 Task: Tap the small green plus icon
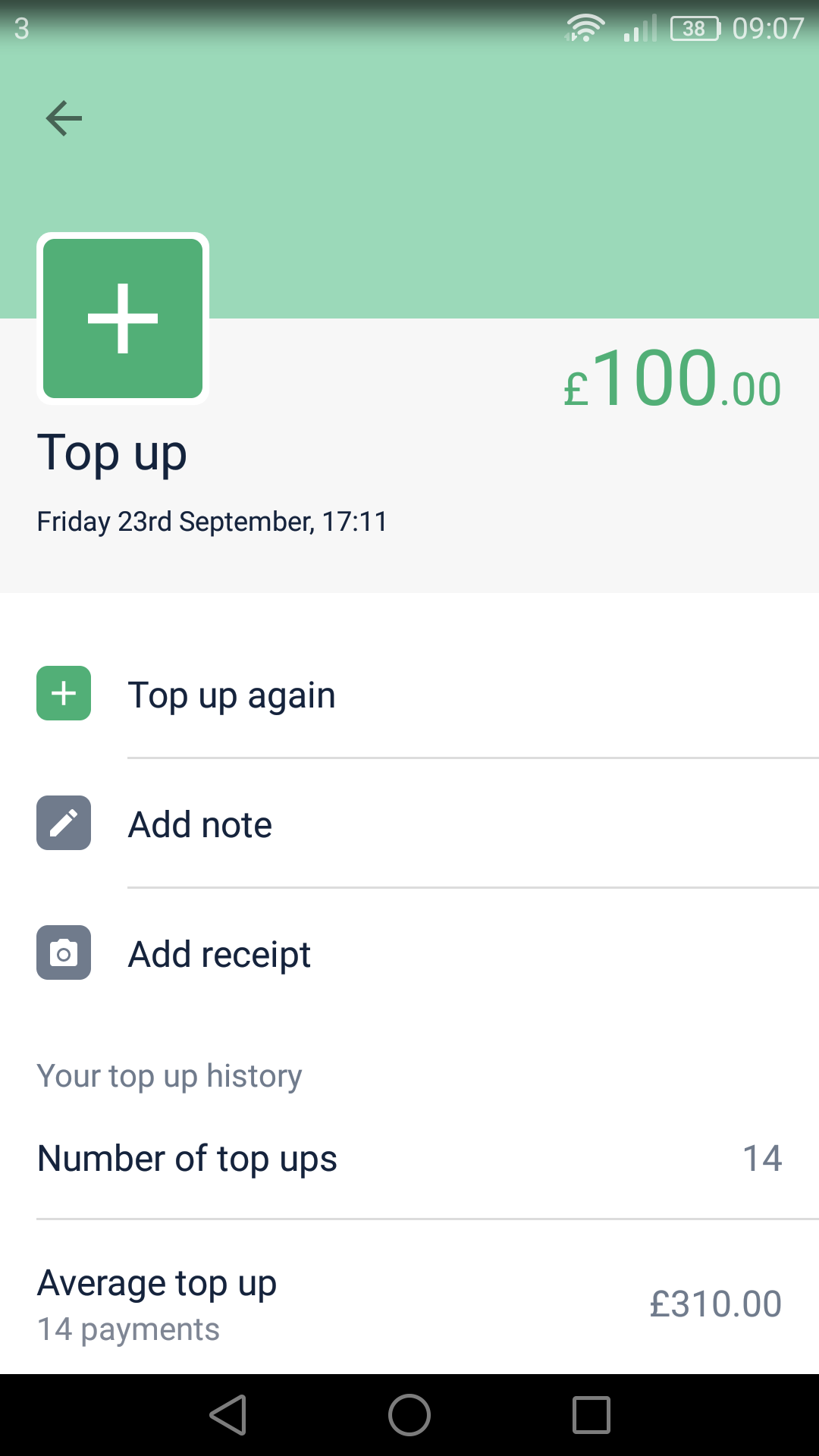tap(64, 693)
